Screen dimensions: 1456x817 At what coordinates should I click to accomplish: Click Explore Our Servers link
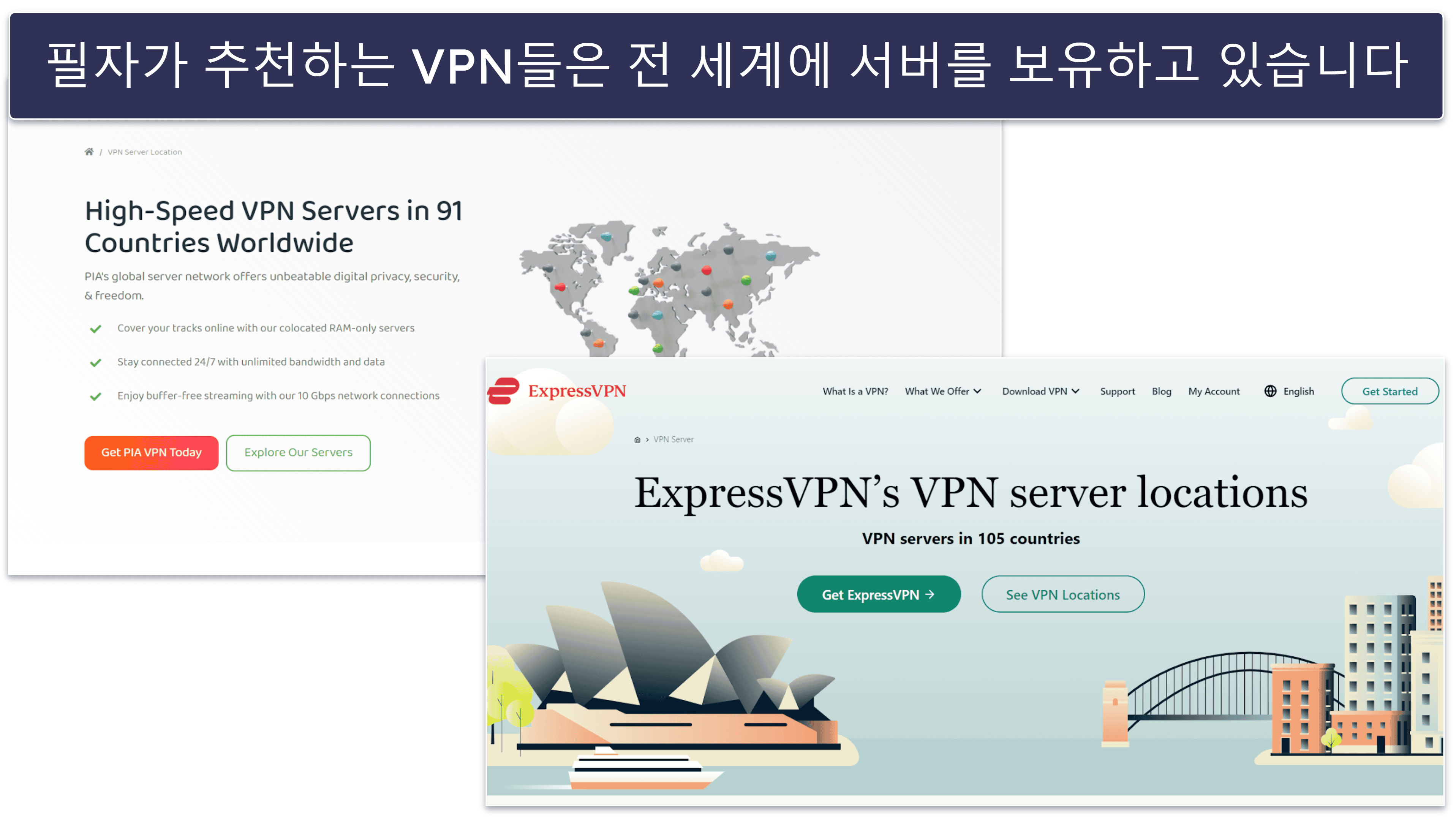298,452
